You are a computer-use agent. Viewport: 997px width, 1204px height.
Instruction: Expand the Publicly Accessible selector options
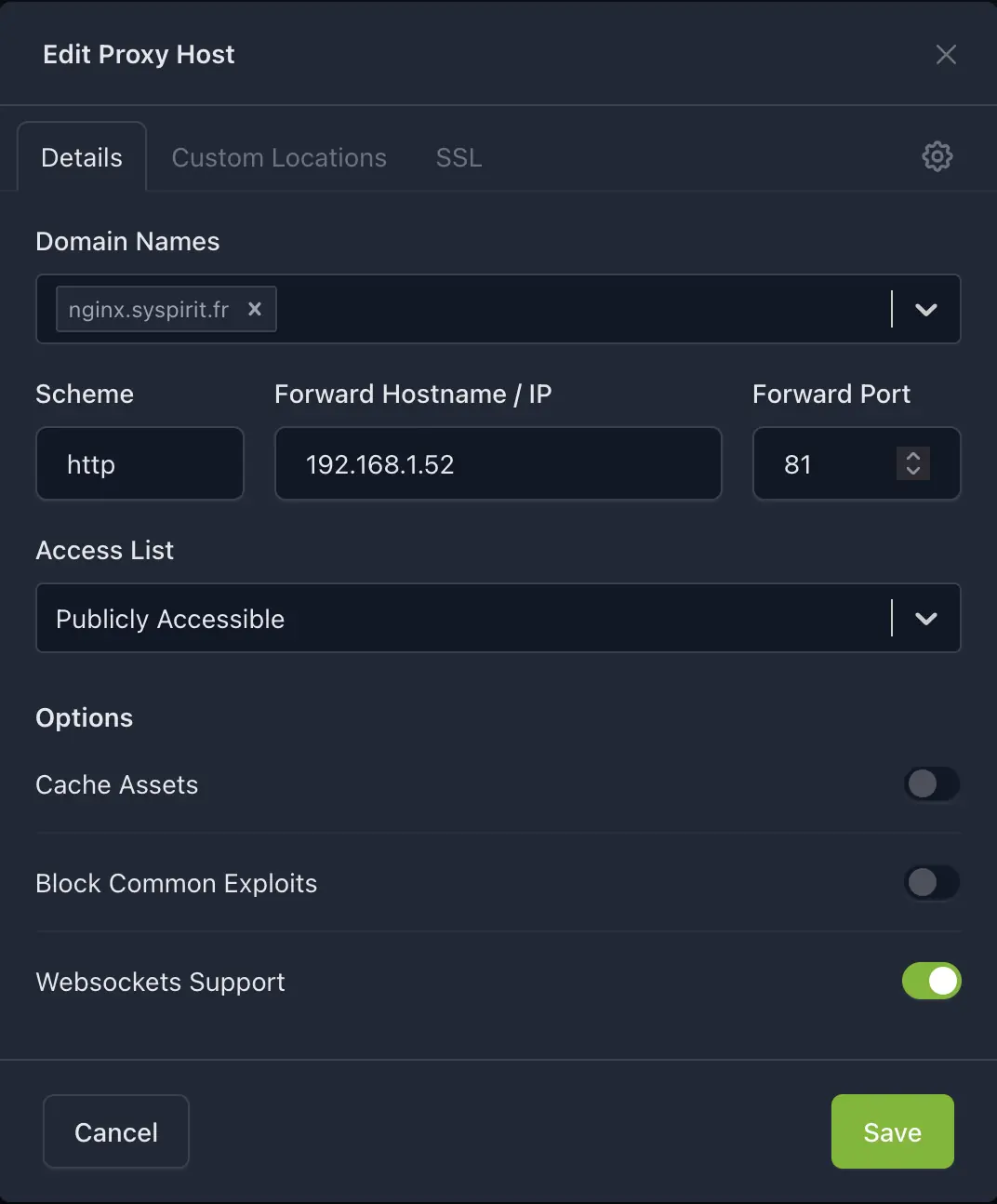click(925, 618)
